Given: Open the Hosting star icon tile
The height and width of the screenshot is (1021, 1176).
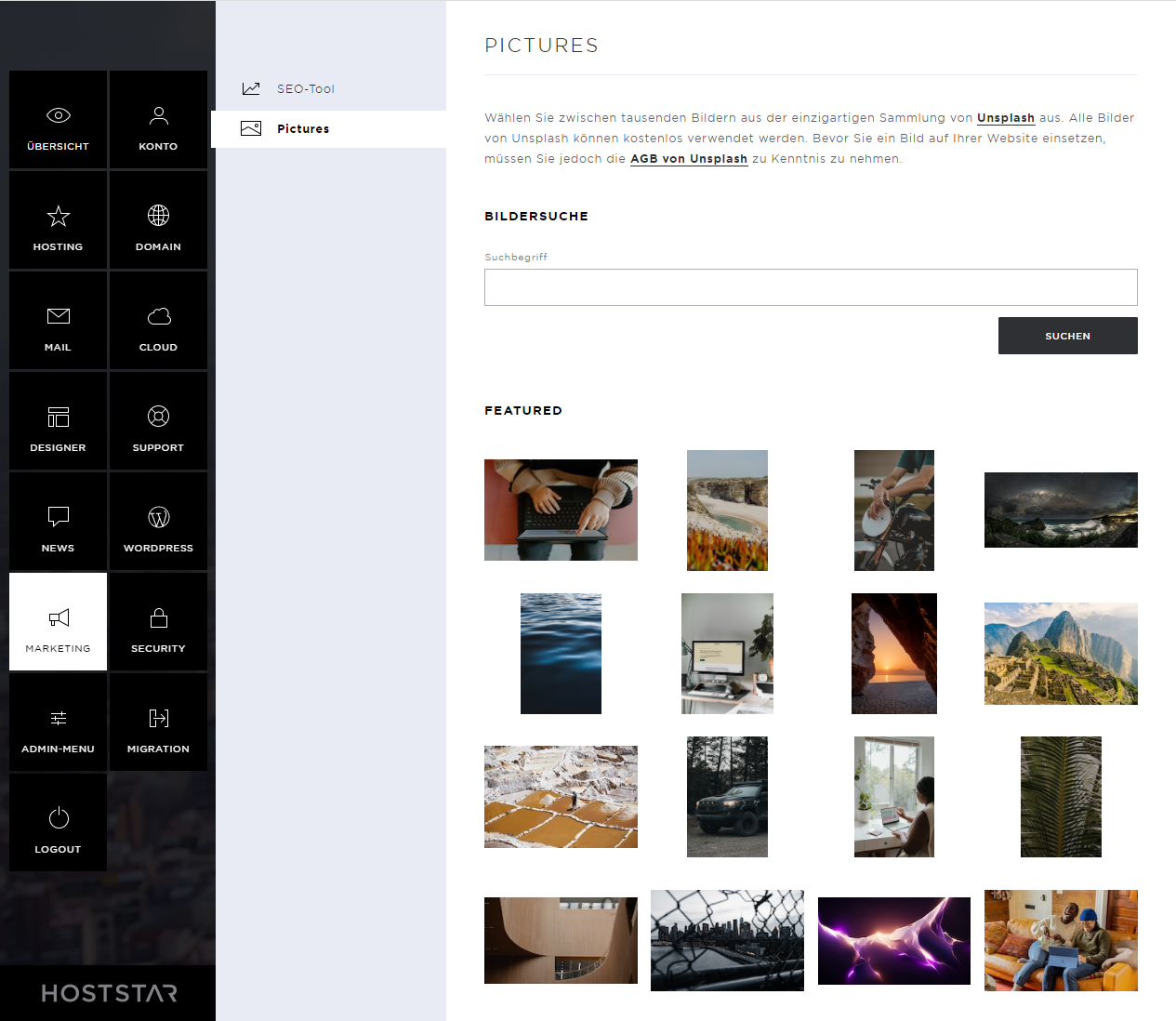Looking at the screenshot, I should pyautogui.click(x=58, y=220).
